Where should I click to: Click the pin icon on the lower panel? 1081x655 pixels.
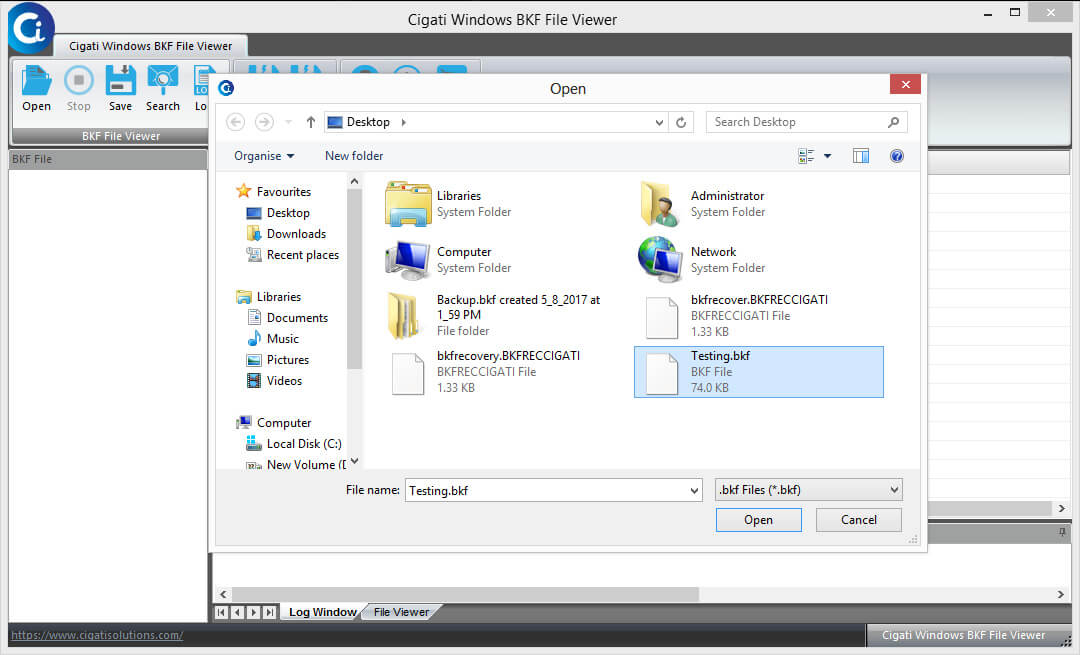click(1062, 532)
